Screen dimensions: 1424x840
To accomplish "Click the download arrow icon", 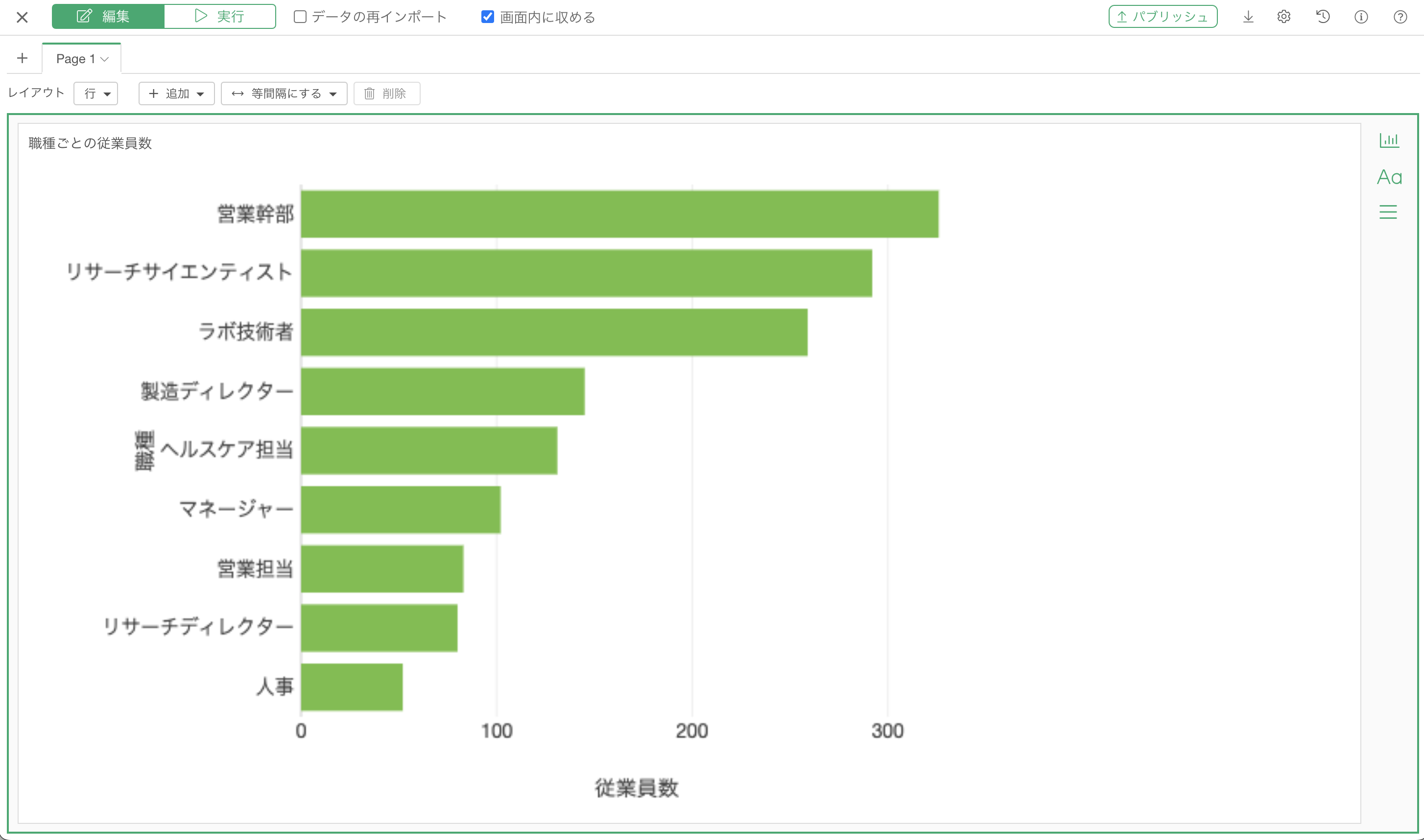I will (x=1248, y=17).
